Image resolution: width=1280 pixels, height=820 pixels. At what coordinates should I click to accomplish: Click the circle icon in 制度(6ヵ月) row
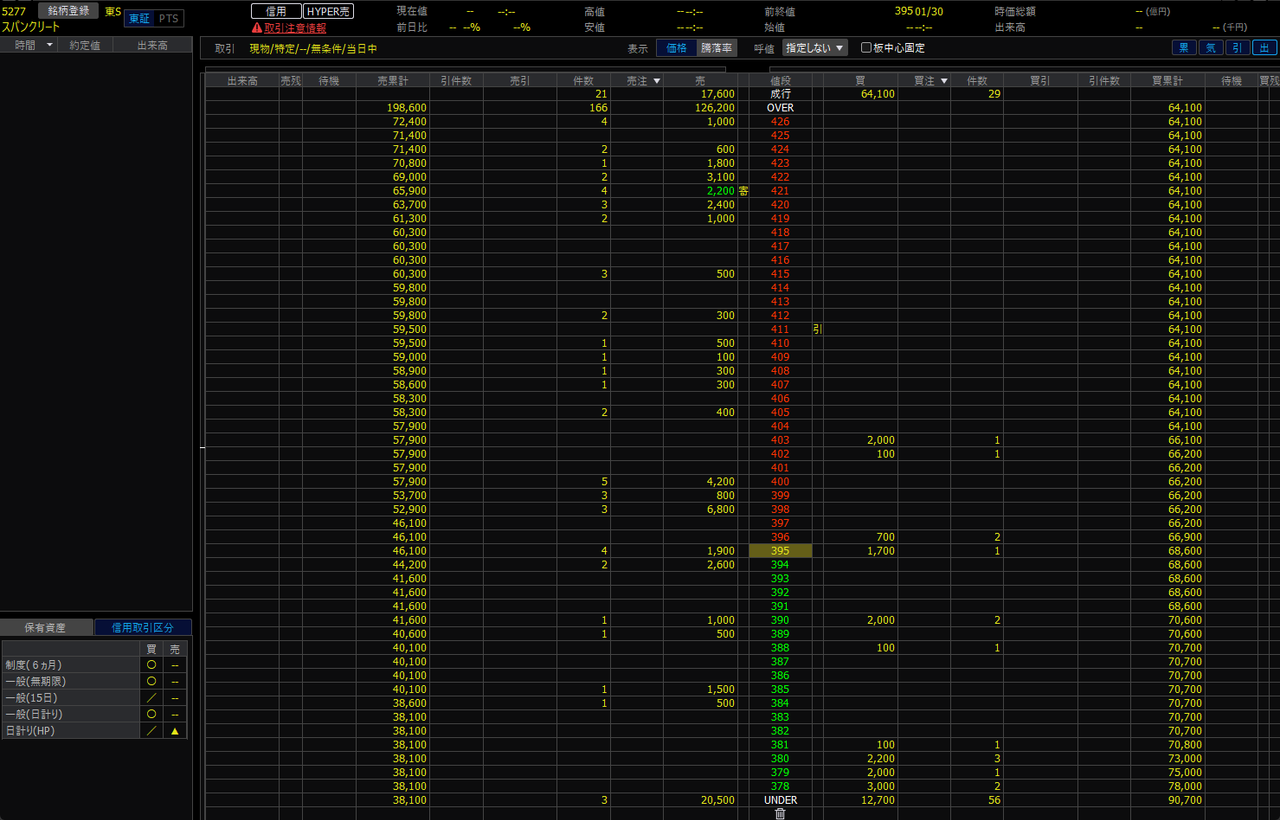[151, 664]
